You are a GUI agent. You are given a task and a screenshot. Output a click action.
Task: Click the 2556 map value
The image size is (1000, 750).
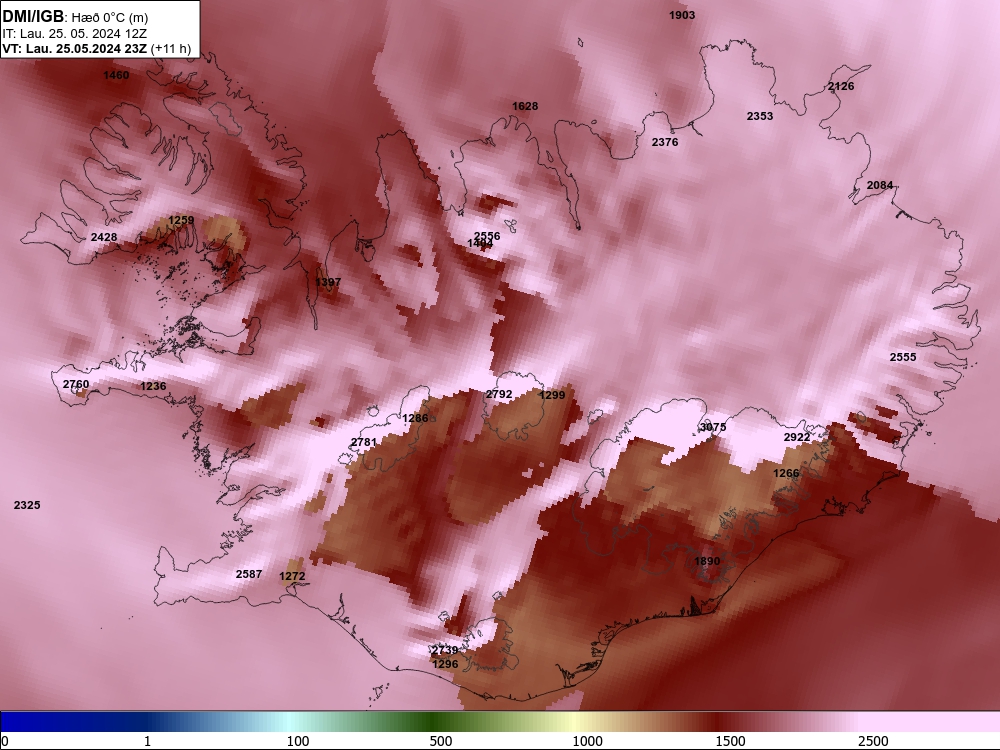[487, 236]
